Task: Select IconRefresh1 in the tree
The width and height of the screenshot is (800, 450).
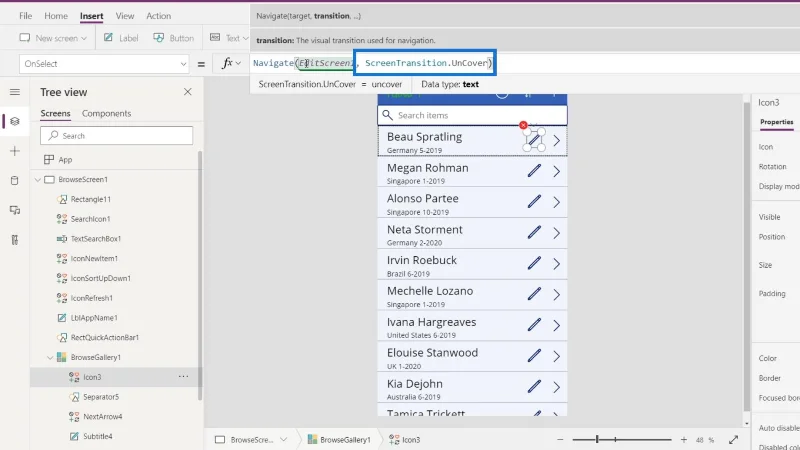Action: click(x=92, y=298)
